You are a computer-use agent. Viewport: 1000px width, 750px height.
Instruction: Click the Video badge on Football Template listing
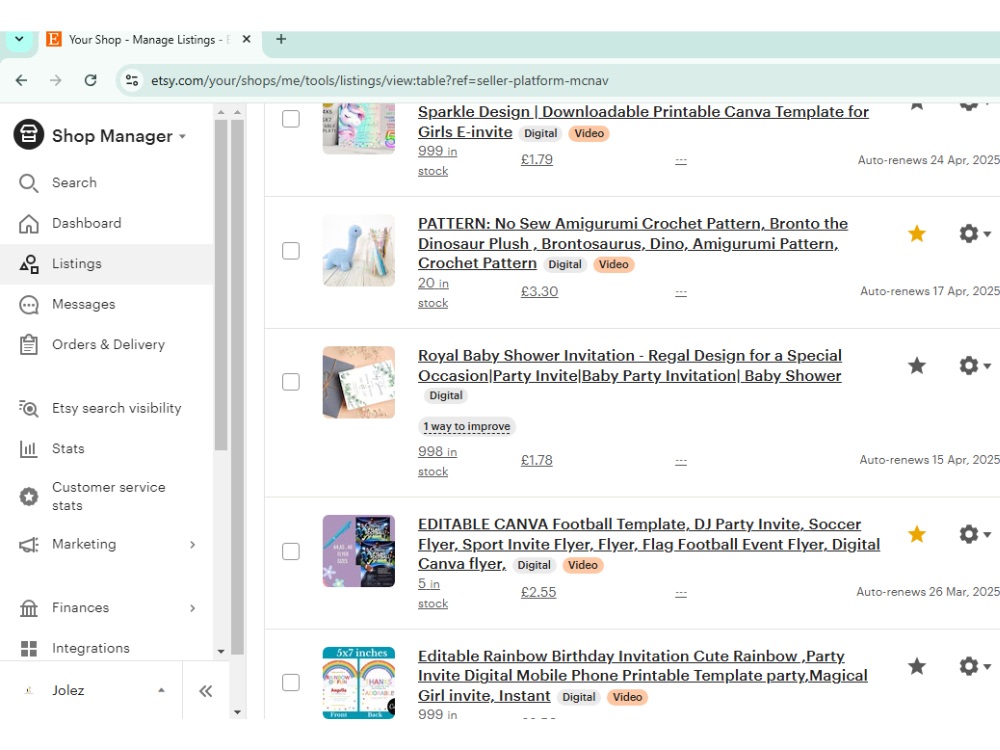(583, 565)
